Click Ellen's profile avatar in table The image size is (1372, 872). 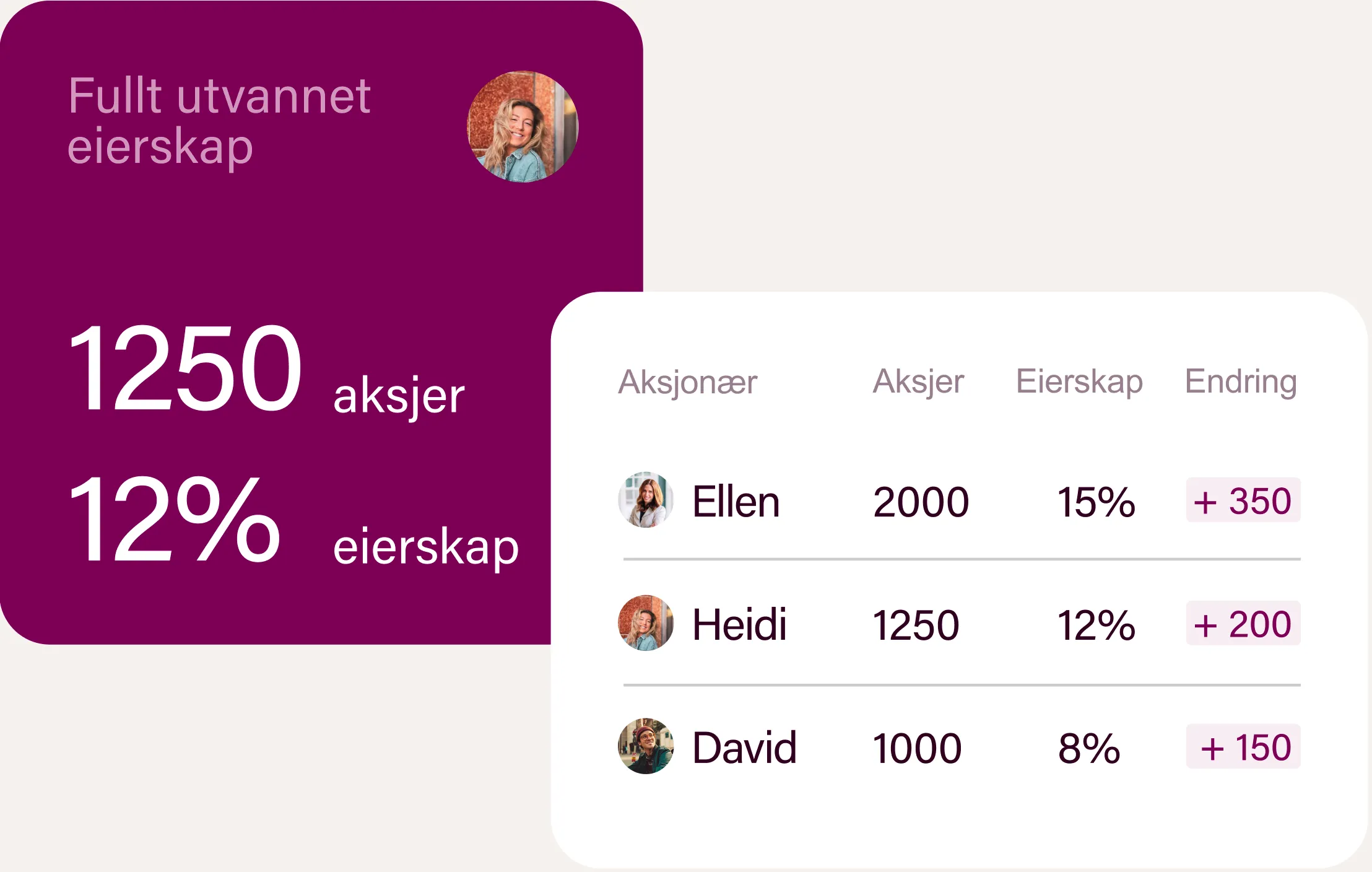point(646,500)
